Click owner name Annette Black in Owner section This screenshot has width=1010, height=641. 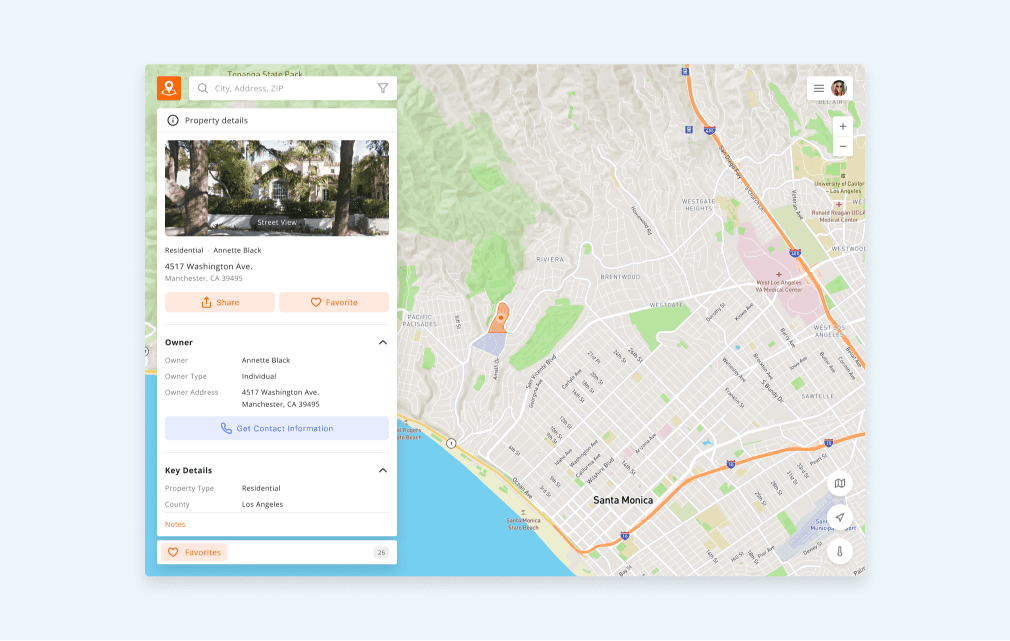point(265,360)
